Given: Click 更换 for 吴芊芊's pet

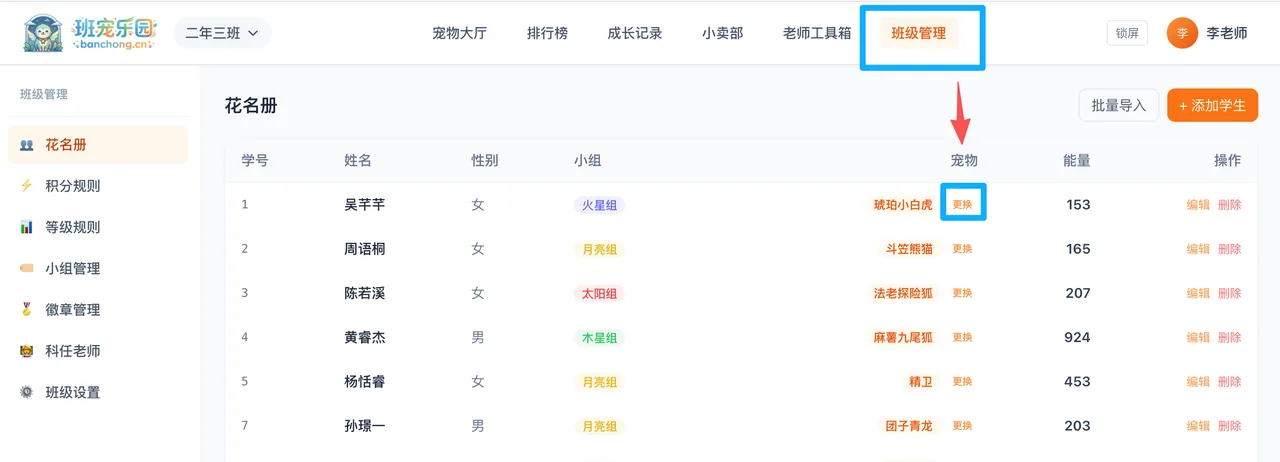Looking at the screenshot, I should point(962,205).
